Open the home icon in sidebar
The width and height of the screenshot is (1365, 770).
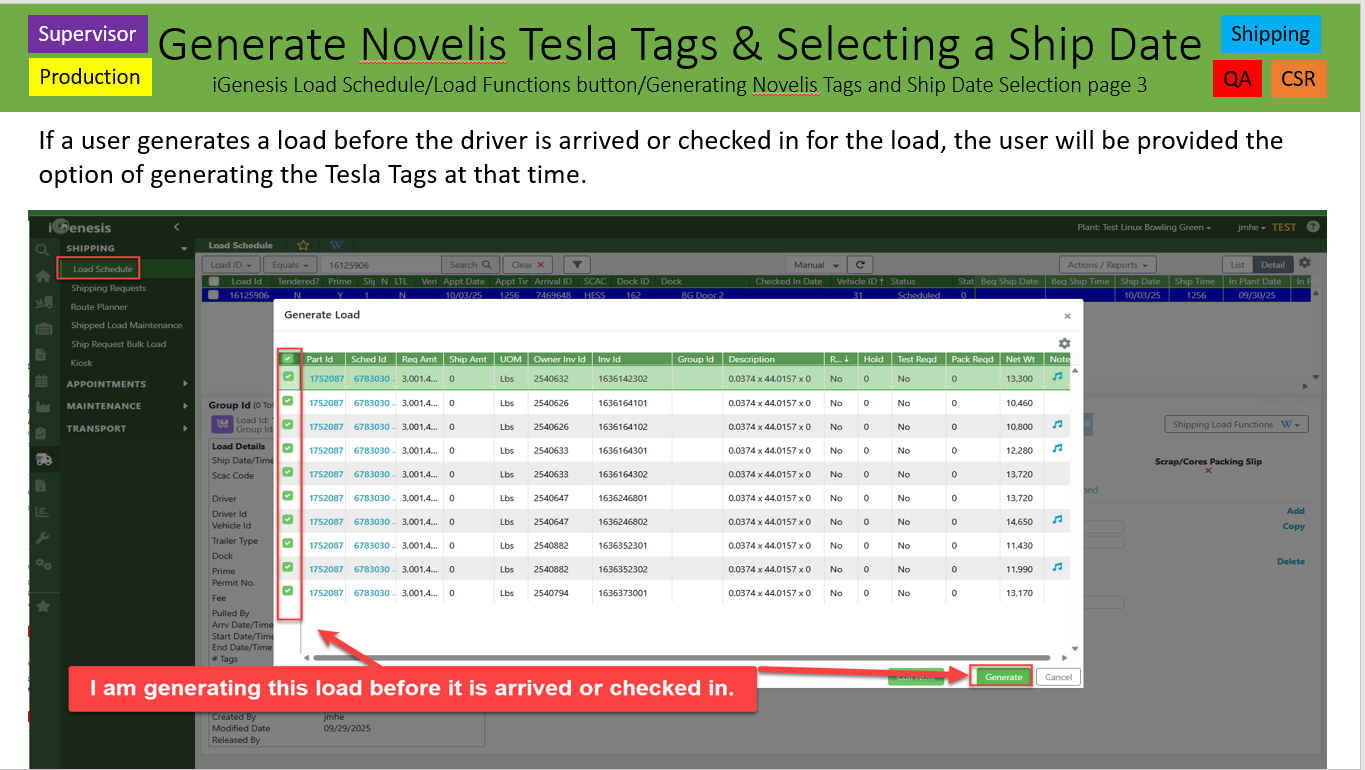(42, 276)
